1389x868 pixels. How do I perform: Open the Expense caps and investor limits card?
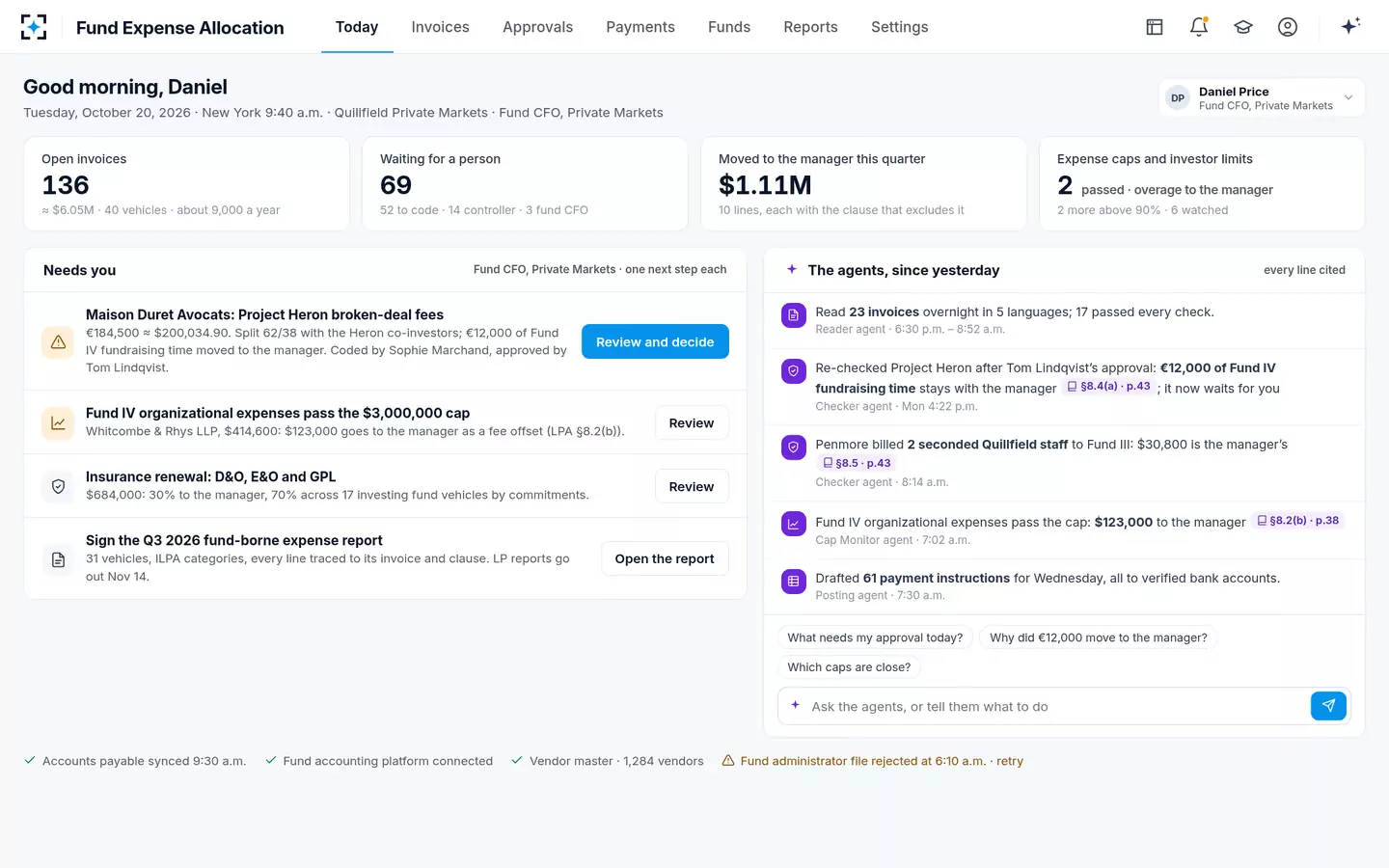coord(1202,183)
